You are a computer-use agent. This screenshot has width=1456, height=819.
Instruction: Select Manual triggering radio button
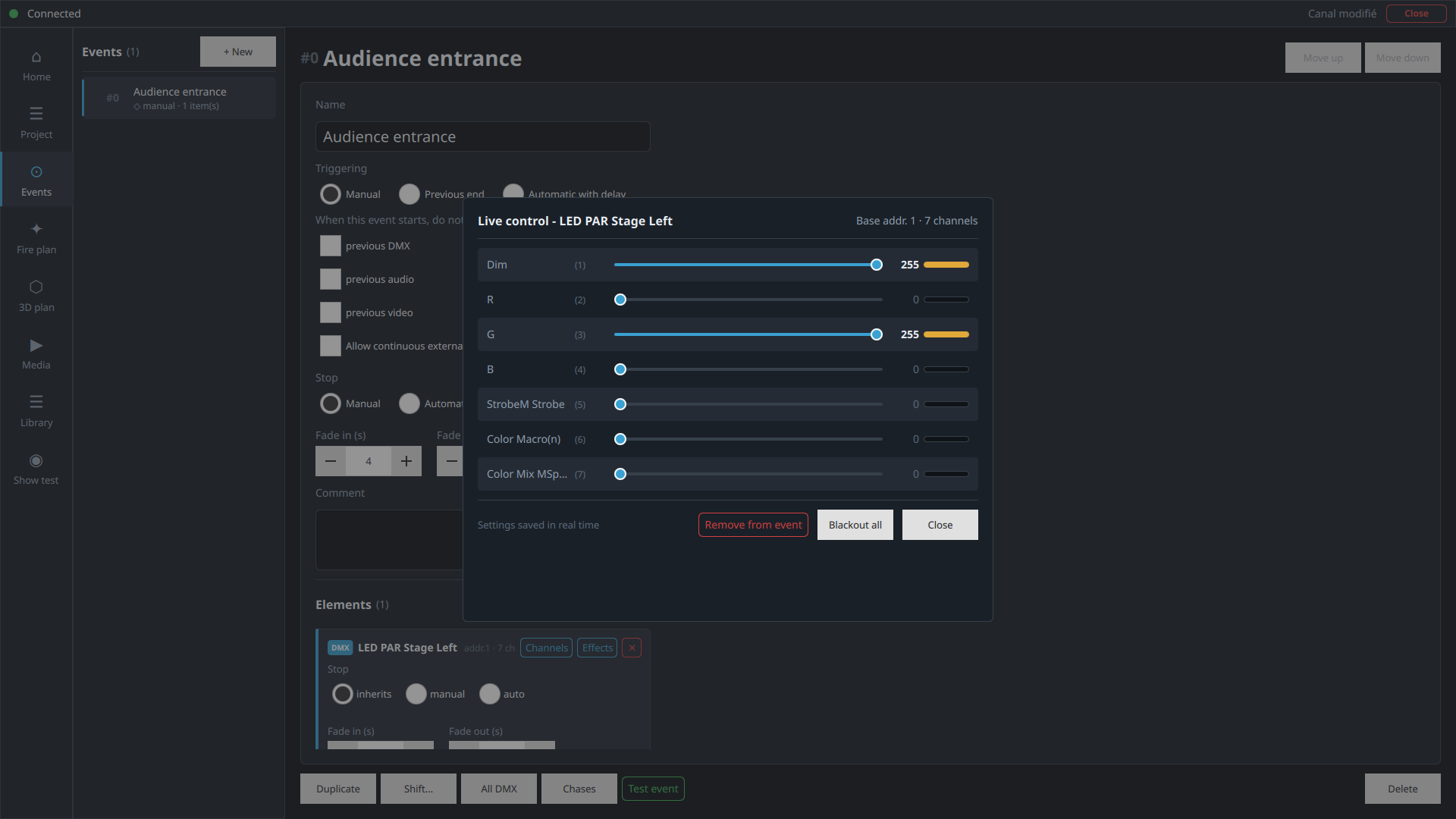point(331,194)
